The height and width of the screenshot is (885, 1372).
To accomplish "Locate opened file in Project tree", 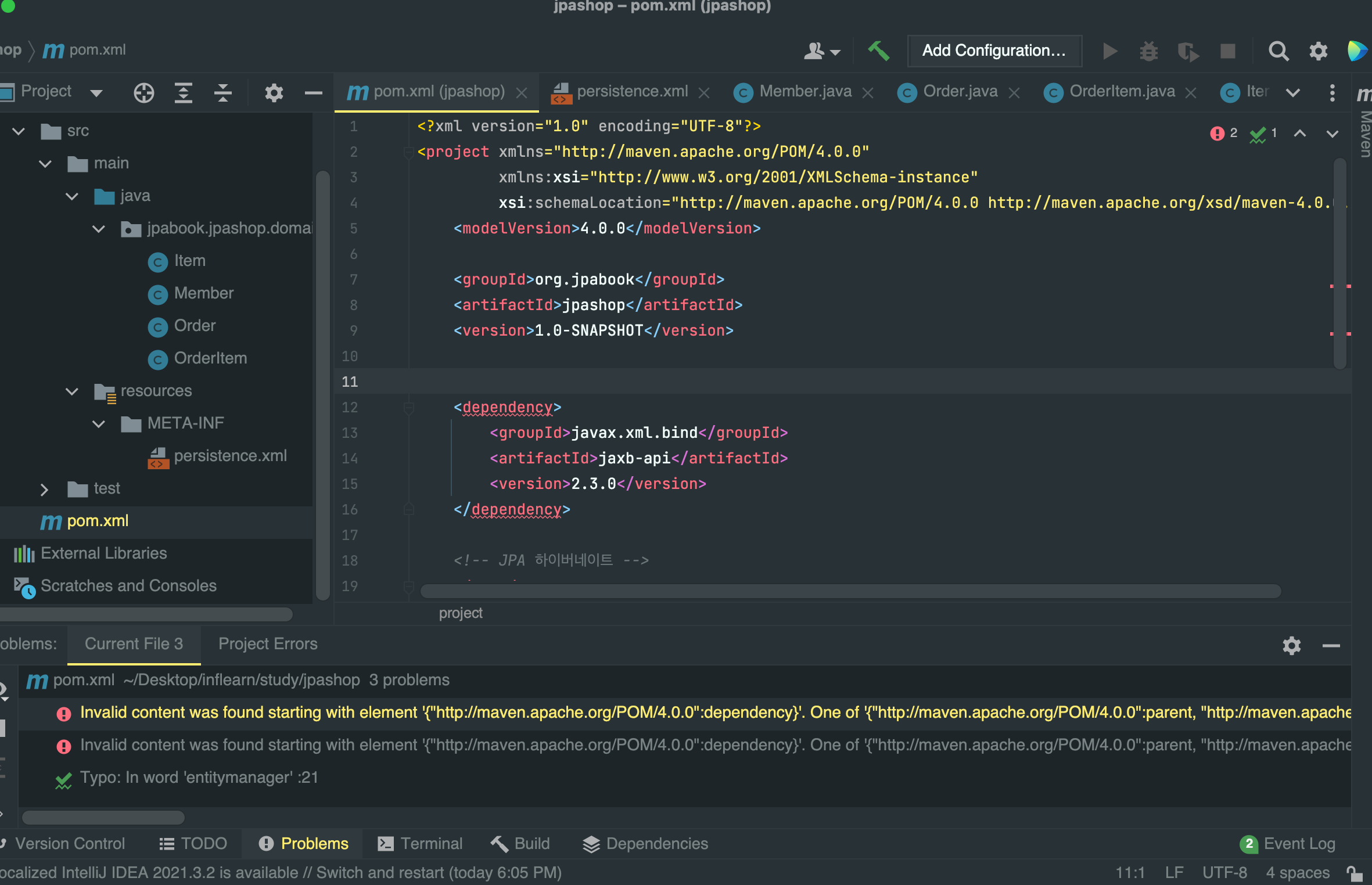I will point(143,92).
